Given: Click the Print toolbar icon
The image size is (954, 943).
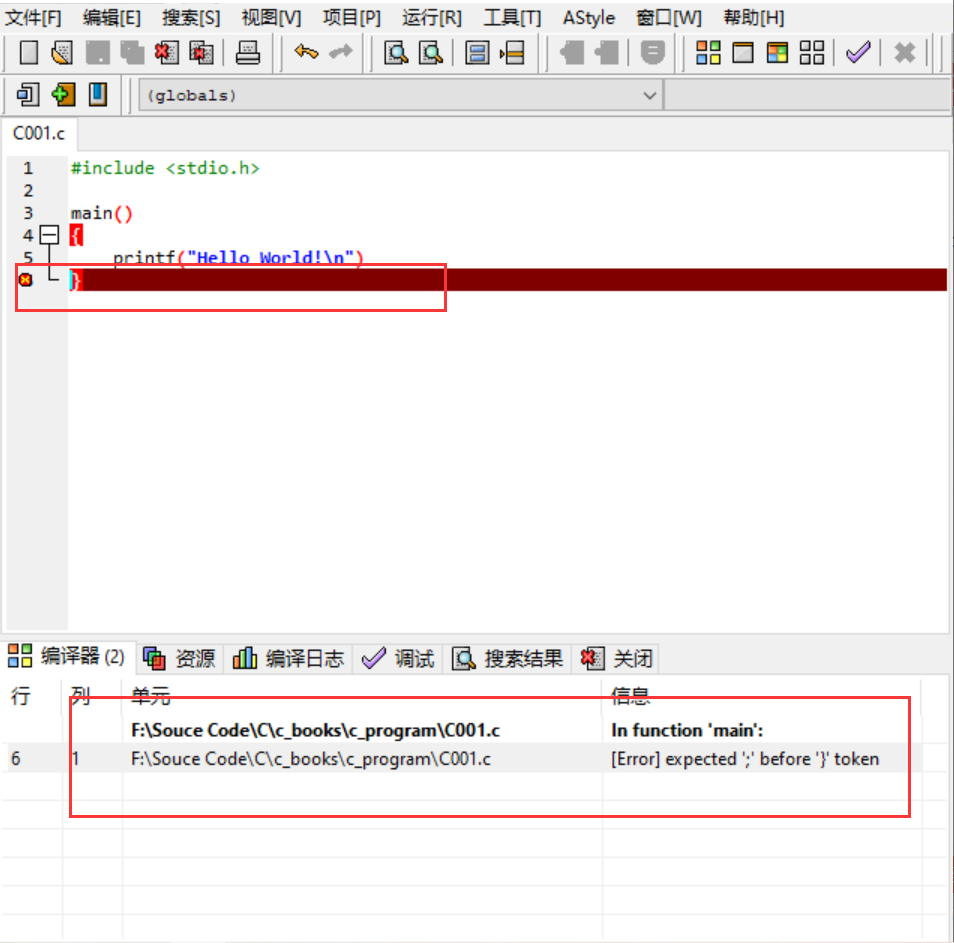Looking at the screenshot, I should coord(248,52).
